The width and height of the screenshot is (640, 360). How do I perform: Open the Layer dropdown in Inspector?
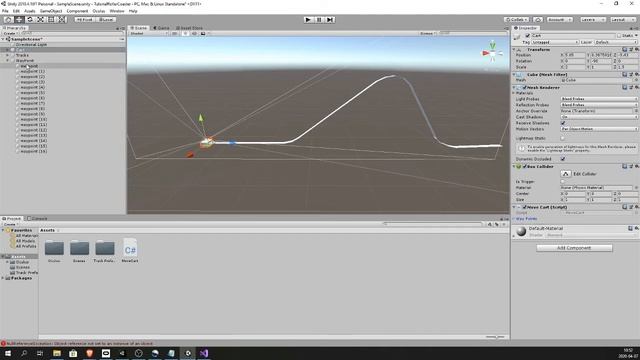click(x=616, y=42)
